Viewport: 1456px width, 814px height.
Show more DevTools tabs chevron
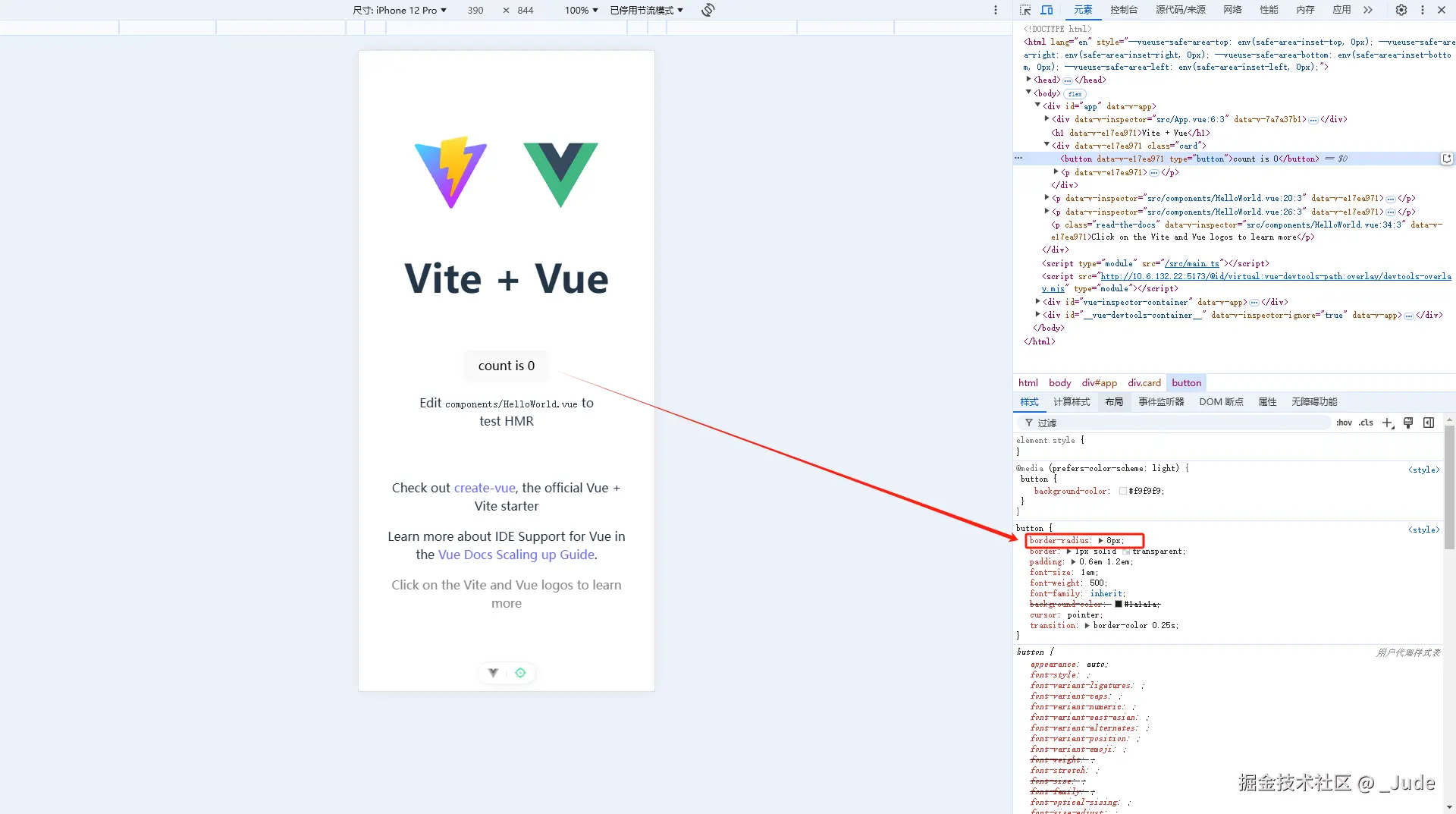pyautogui.click(x=1368, y=10)
